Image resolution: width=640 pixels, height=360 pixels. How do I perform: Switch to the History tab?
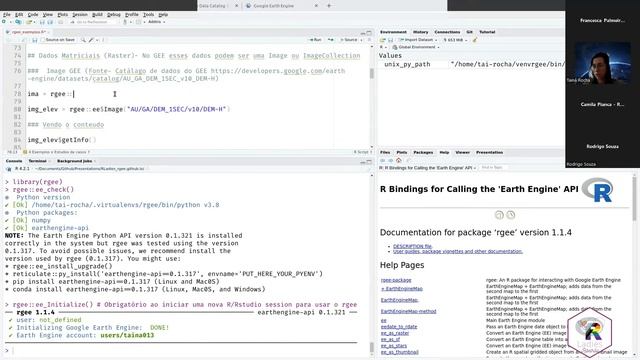420,32
